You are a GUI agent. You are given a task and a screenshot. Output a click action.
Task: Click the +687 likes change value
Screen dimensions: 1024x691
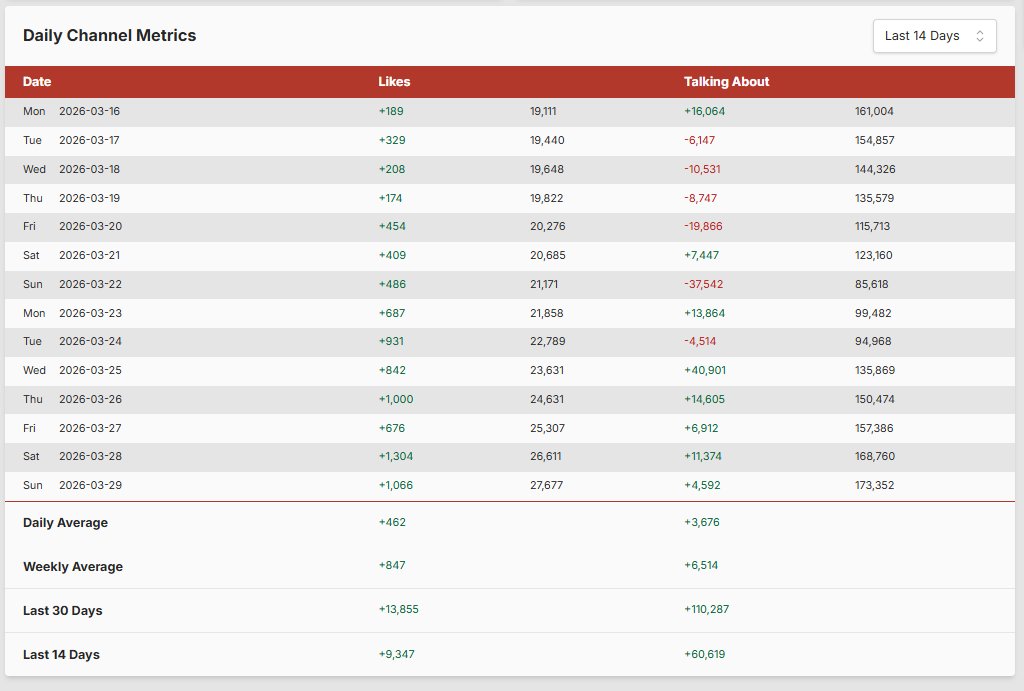(x=392, y=313)
